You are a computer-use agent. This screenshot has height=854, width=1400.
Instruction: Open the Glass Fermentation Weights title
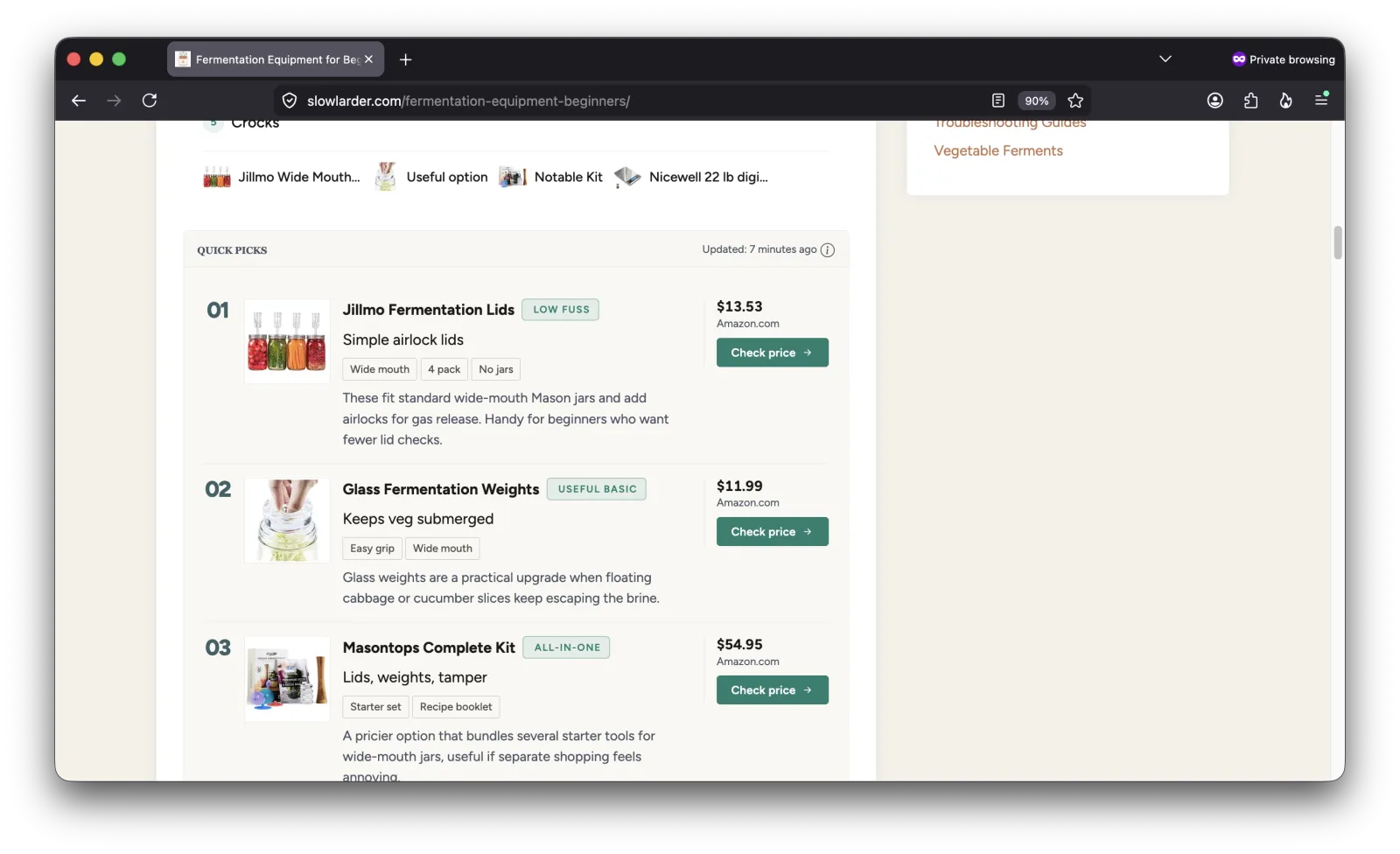[x=441, y=489]
